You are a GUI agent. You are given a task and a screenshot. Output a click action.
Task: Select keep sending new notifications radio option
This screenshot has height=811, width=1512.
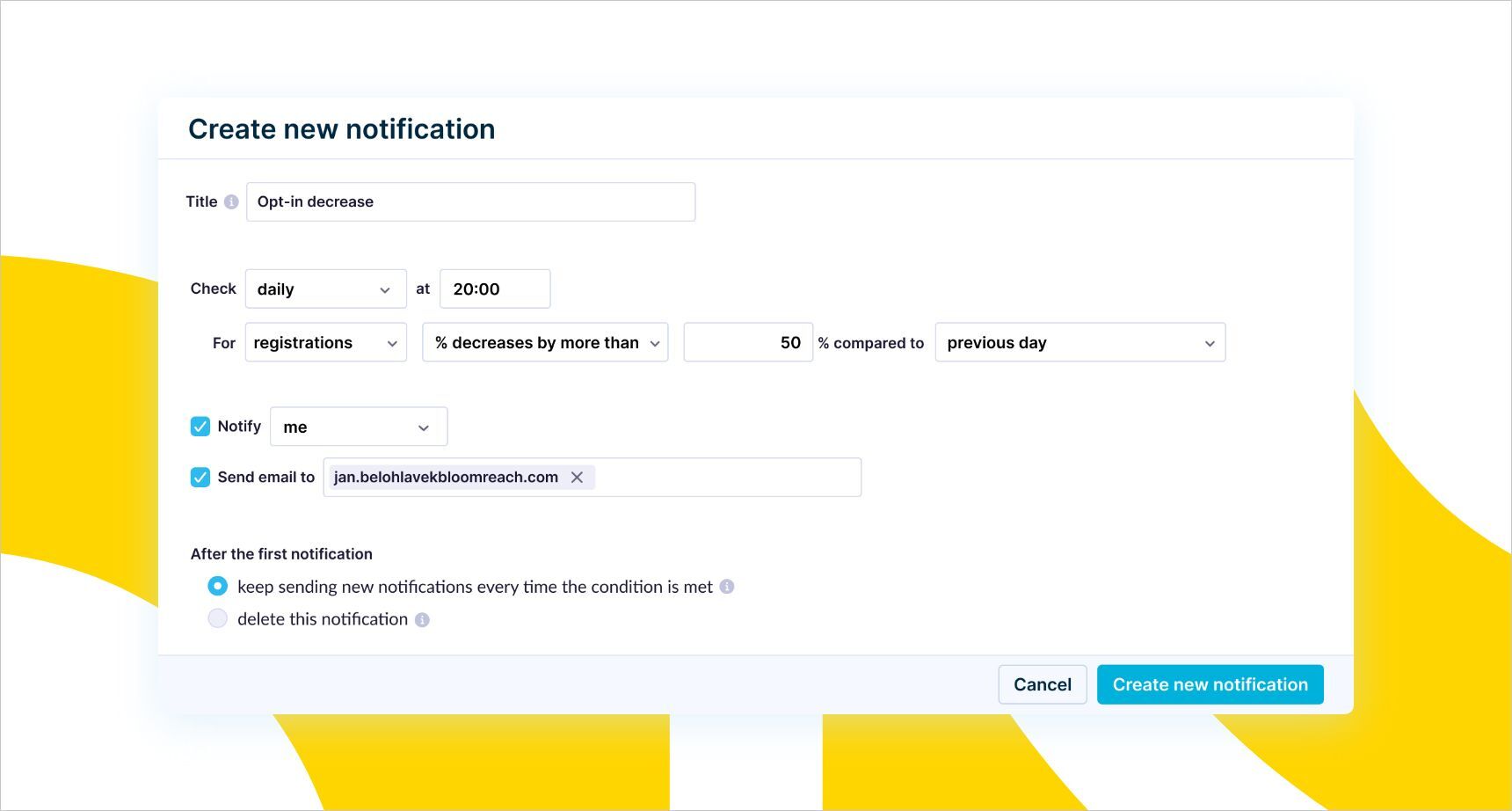tap(217, 586)
